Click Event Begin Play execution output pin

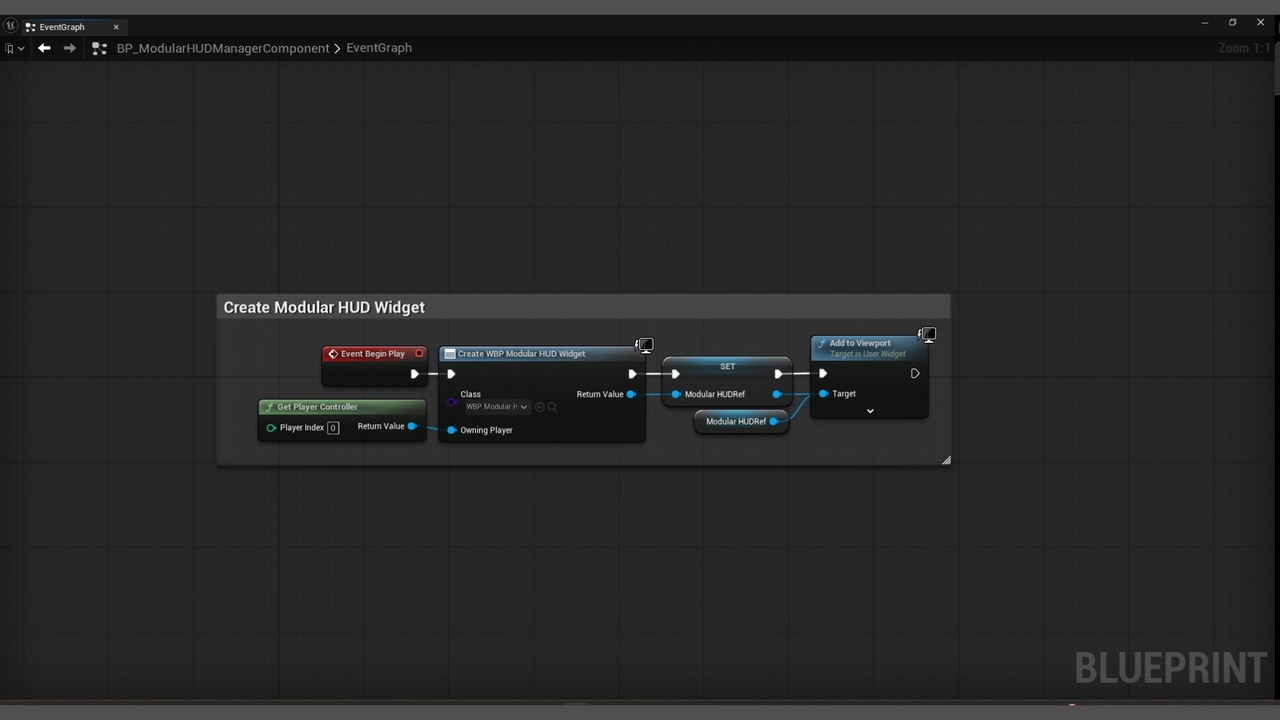(x=414, y=374)
